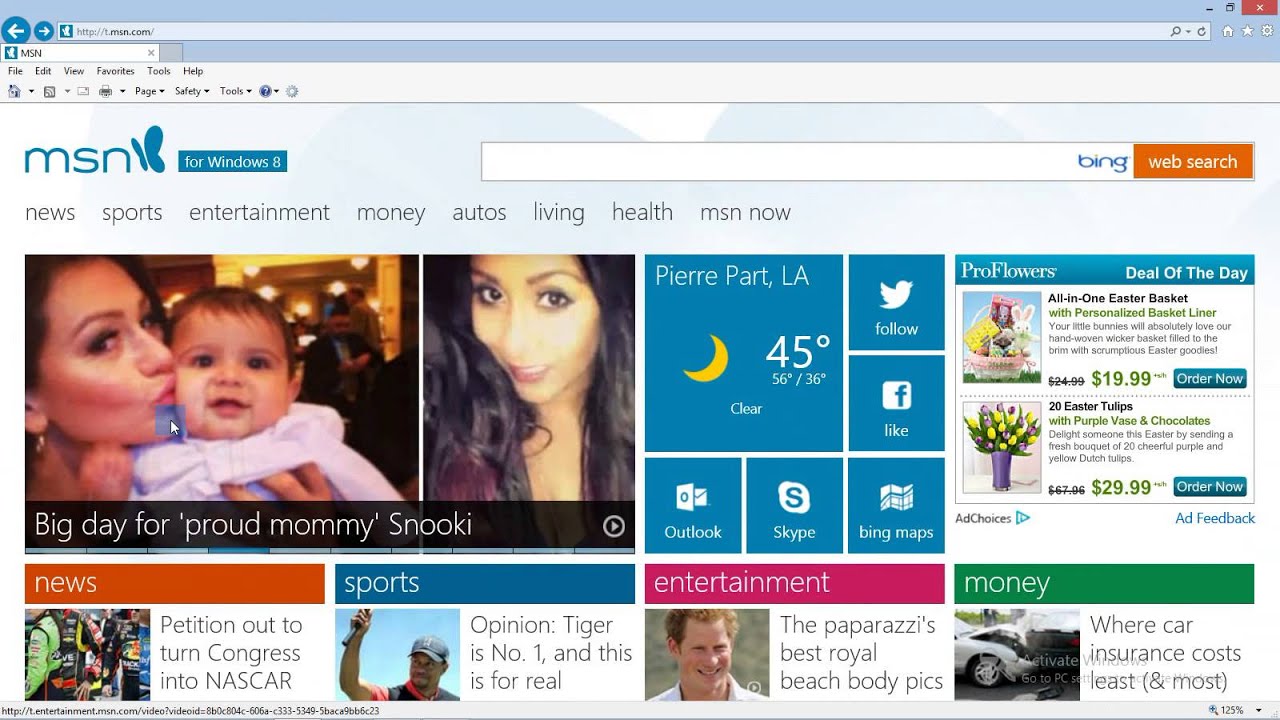Image resolution: width=1280 pixels, height=720 pixels.
Task: Open the gear Tools icon at top right
Action: tap(1267, 31)
